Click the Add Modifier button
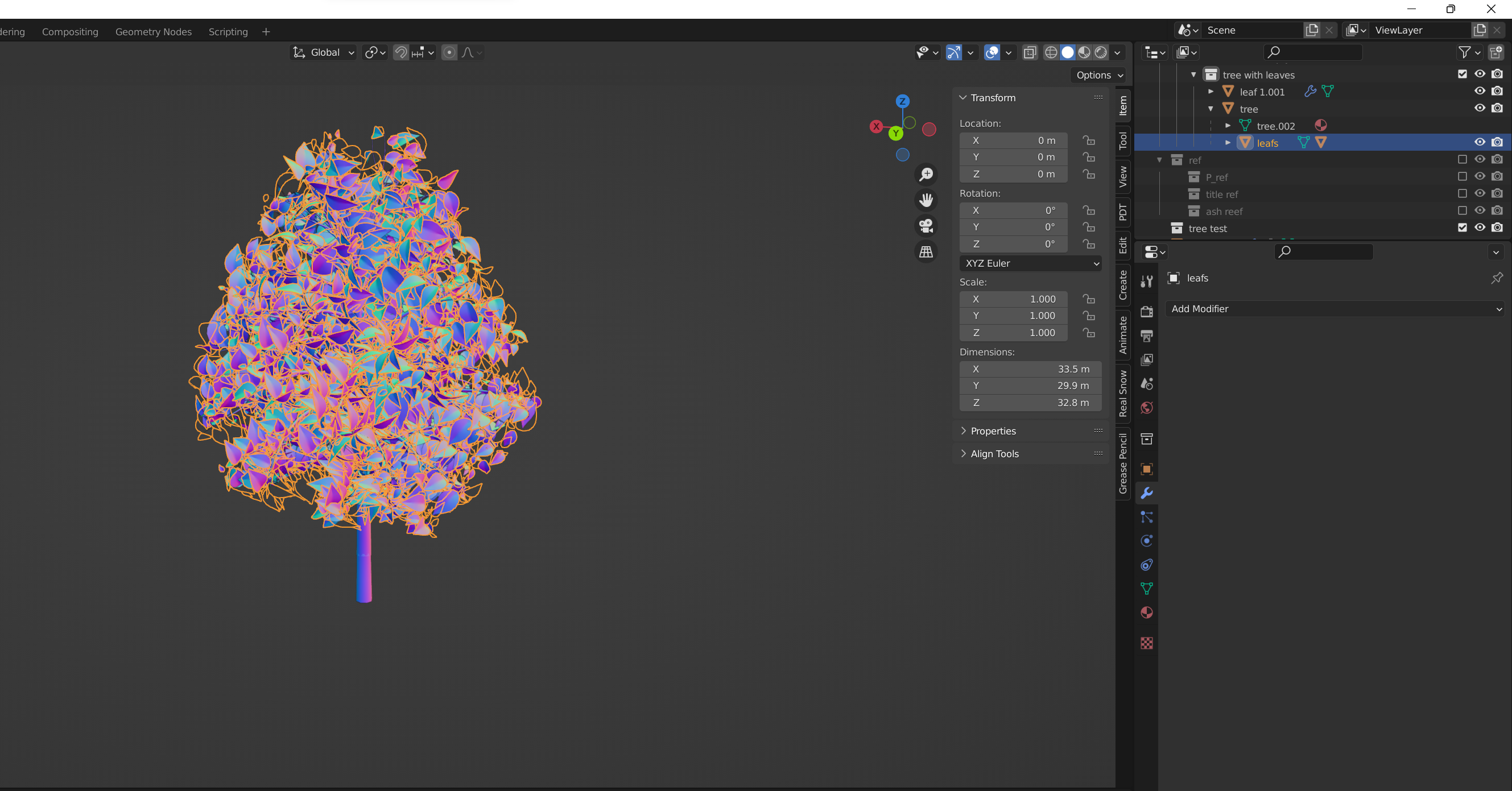The width and height of the screenshot is (1512, 791). pos(1333,309)
